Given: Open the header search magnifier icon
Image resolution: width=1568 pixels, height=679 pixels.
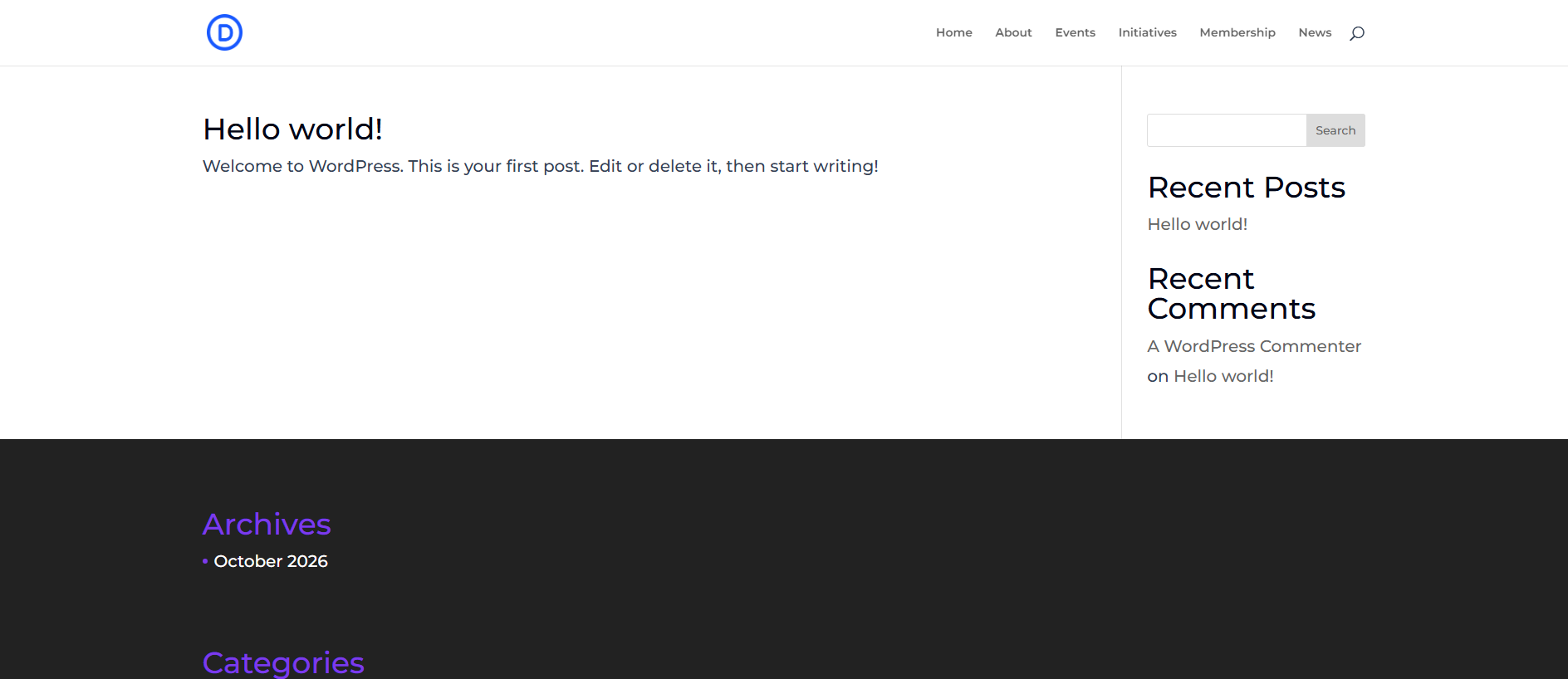Looking at the screenshot, I should (1357, 33).
